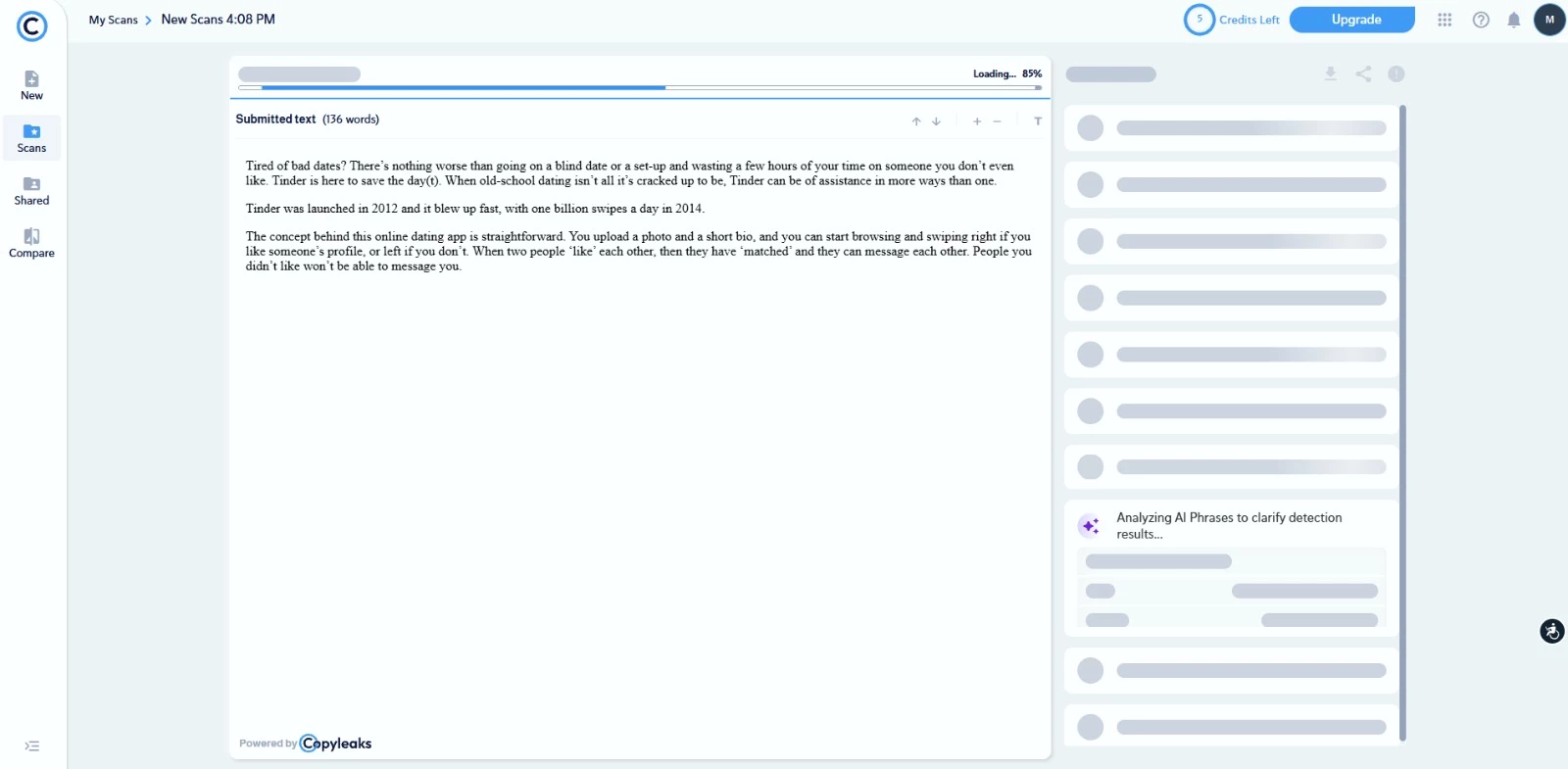This screenshot has height=769, width=1568.
Task: Open the user profile avatar M
Action: point(1549,20)
